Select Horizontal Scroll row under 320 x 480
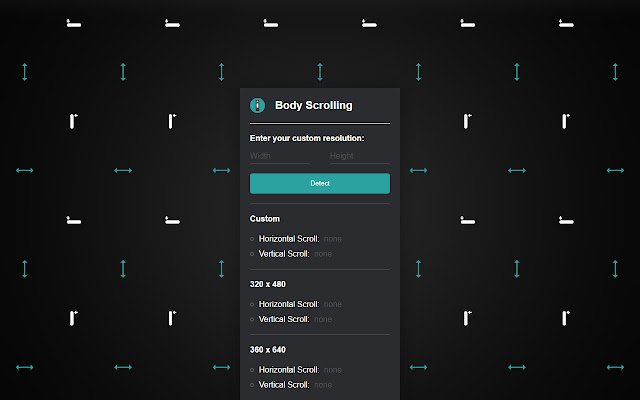The image size is (640, 400). click(296, 304)
